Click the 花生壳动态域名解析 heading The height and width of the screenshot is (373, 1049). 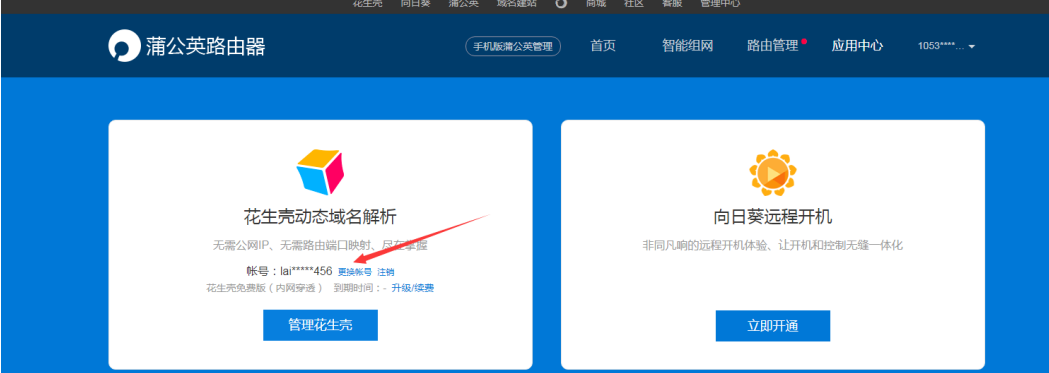320,218
